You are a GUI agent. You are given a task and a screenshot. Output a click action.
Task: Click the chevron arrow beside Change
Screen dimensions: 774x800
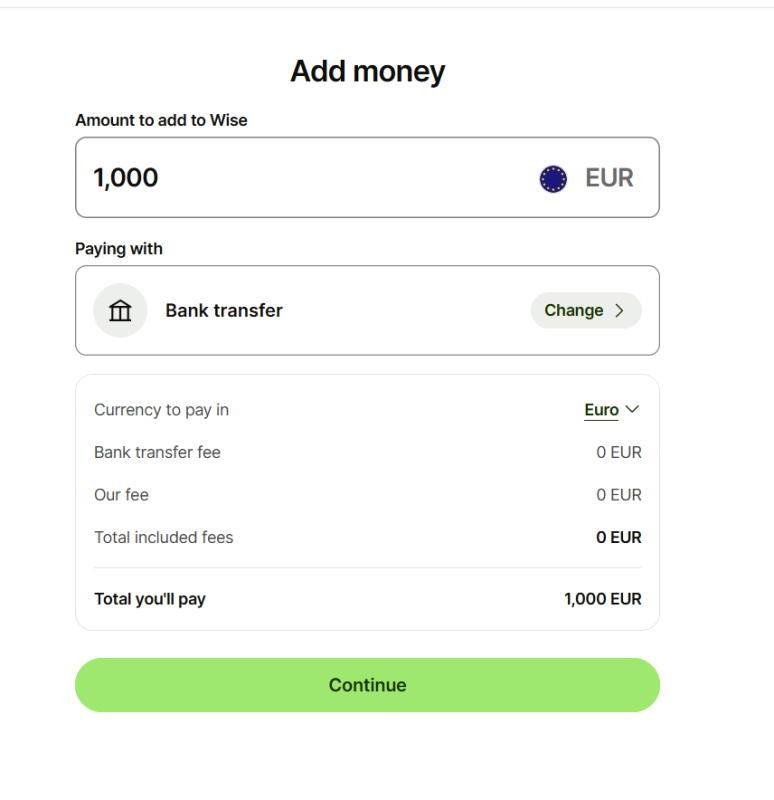click(x=619, y=310)
